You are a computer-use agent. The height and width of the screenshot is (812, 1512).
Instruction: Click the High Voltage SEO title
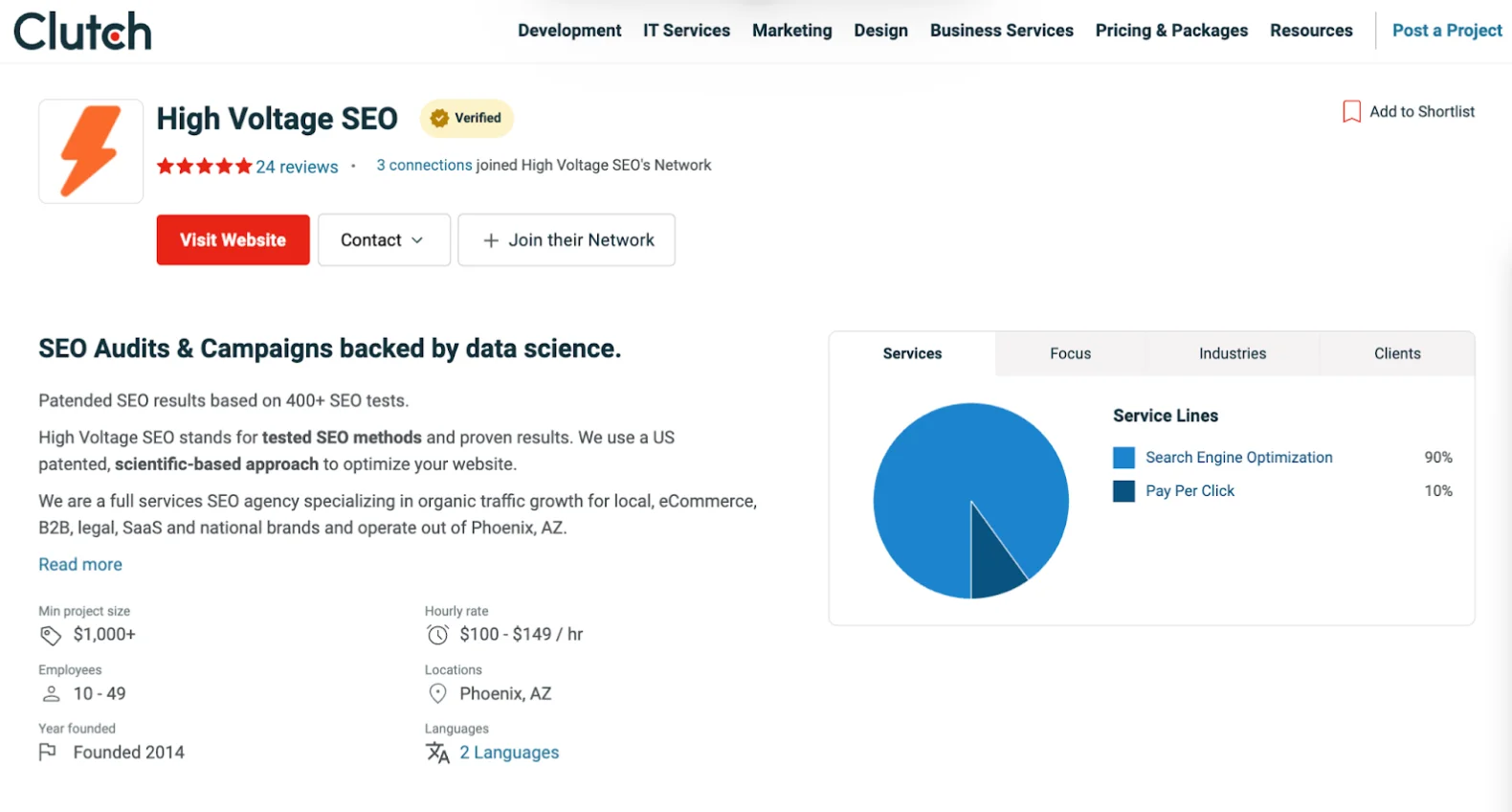(278, 119)
